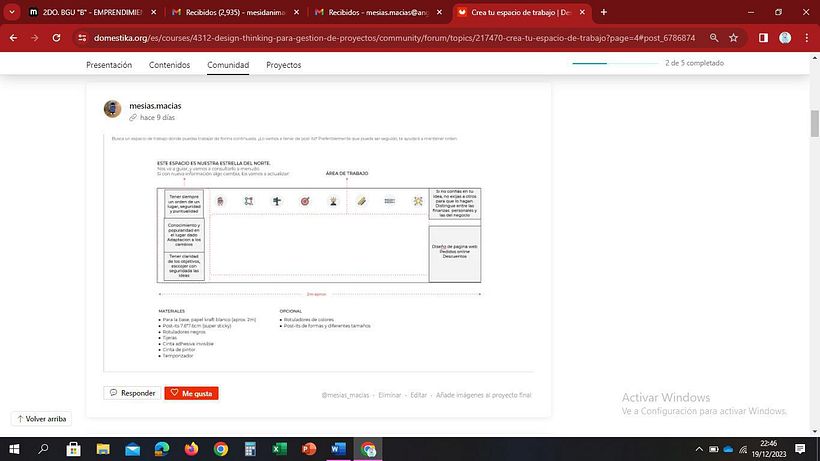Click Añade imágenes al proyecto final
The height and width of the screenshot is (461, 820).
click(x=484, y=395)
